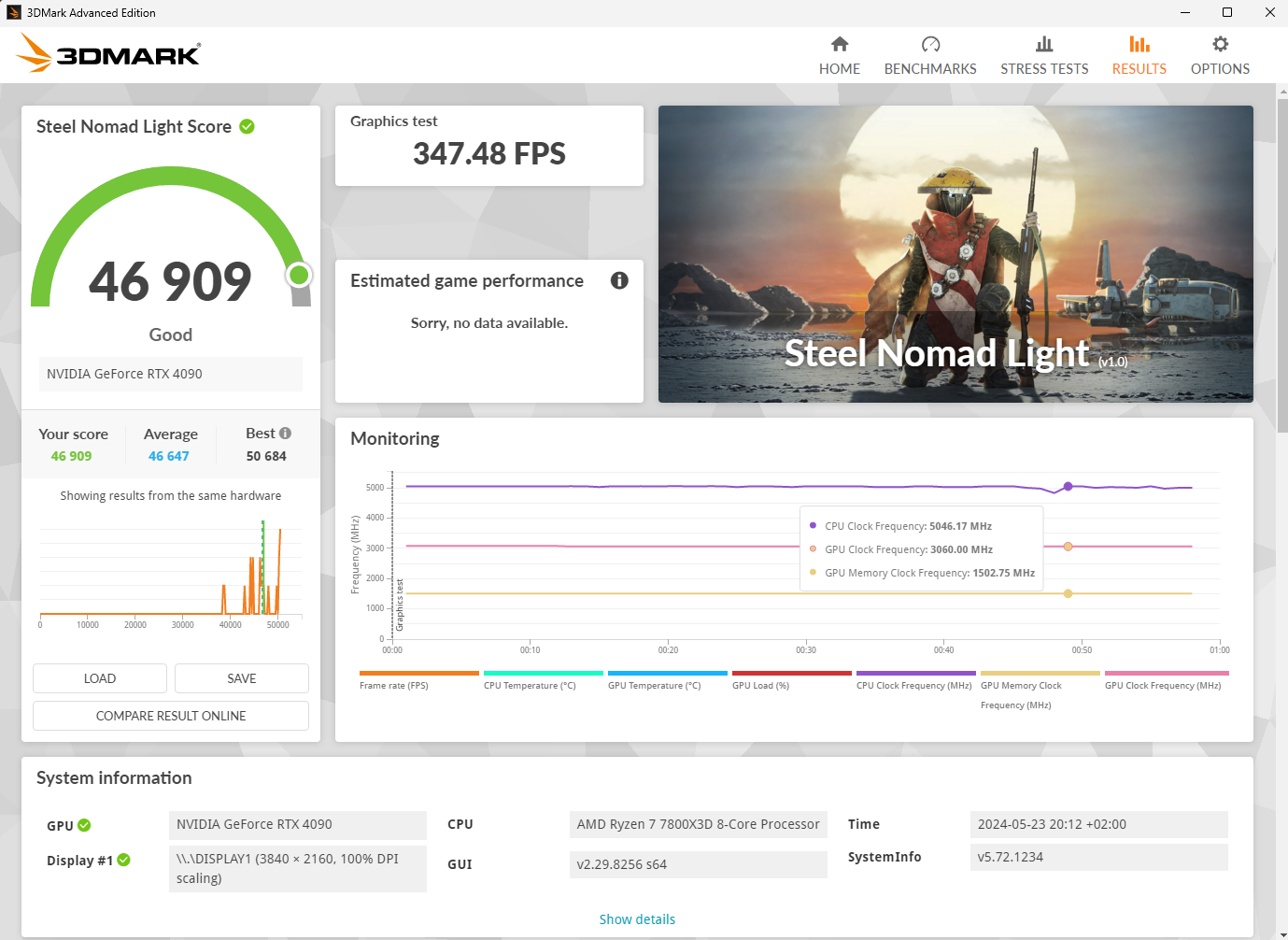Click the AMD Ryzen 7 7800X3D CPU field

(699, 824)
